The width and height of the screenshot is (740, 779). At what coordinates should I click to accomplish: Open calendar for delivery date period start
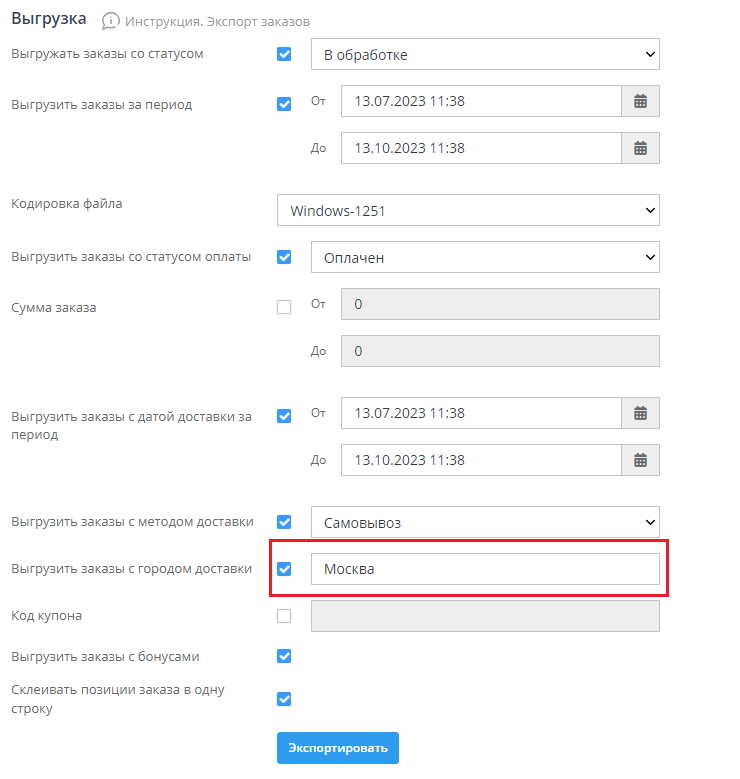point(641,413)
